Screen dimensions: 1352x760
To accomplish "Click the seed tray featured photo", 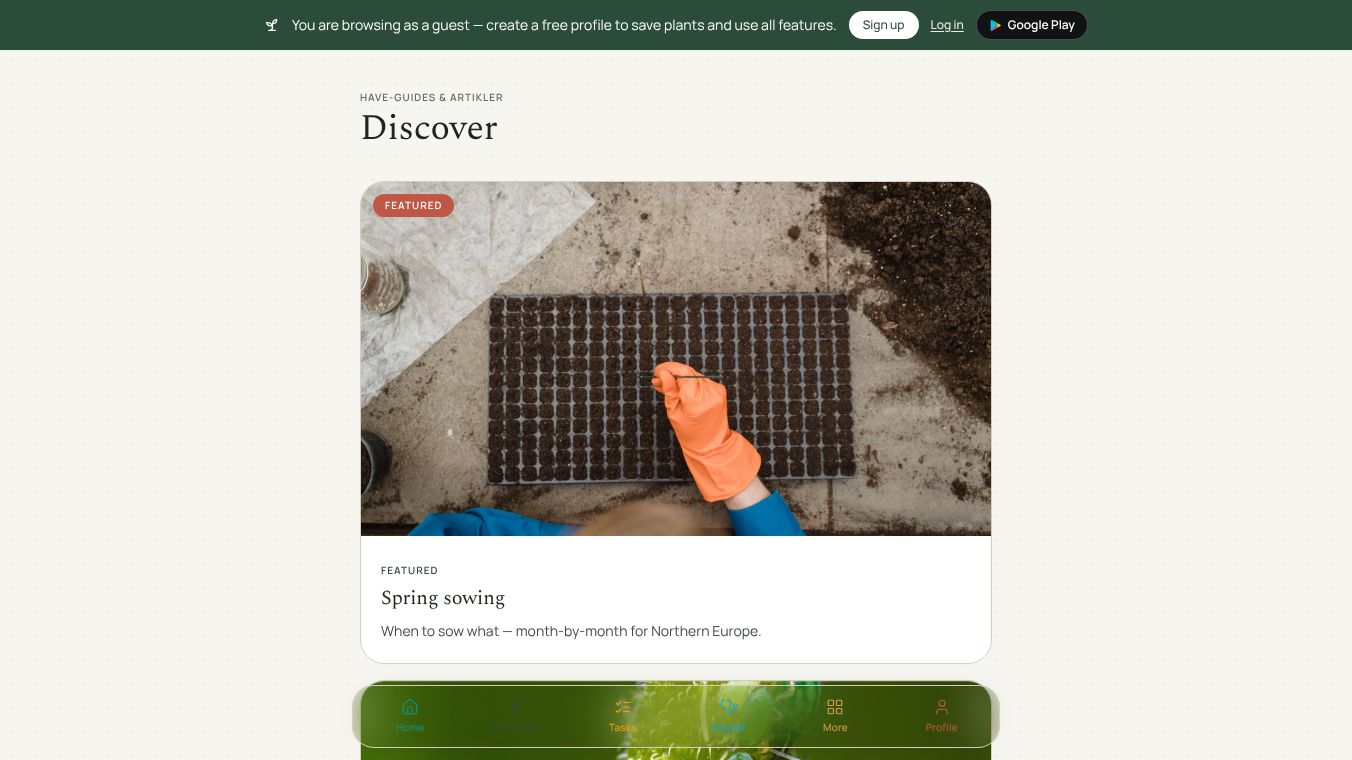I will point(676,359).
